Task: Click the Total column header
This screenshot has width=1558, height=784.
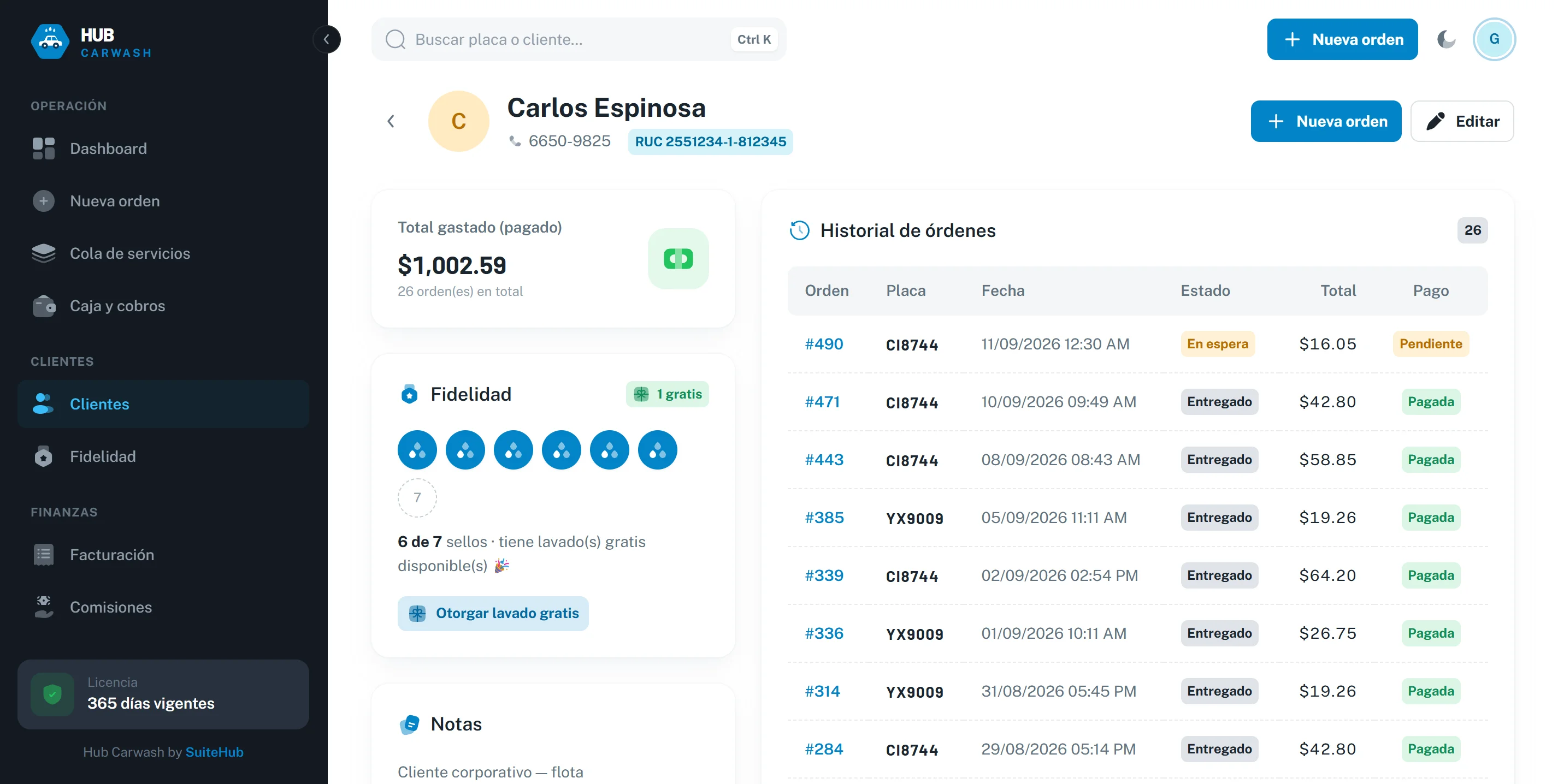Action: [1338, 291]
